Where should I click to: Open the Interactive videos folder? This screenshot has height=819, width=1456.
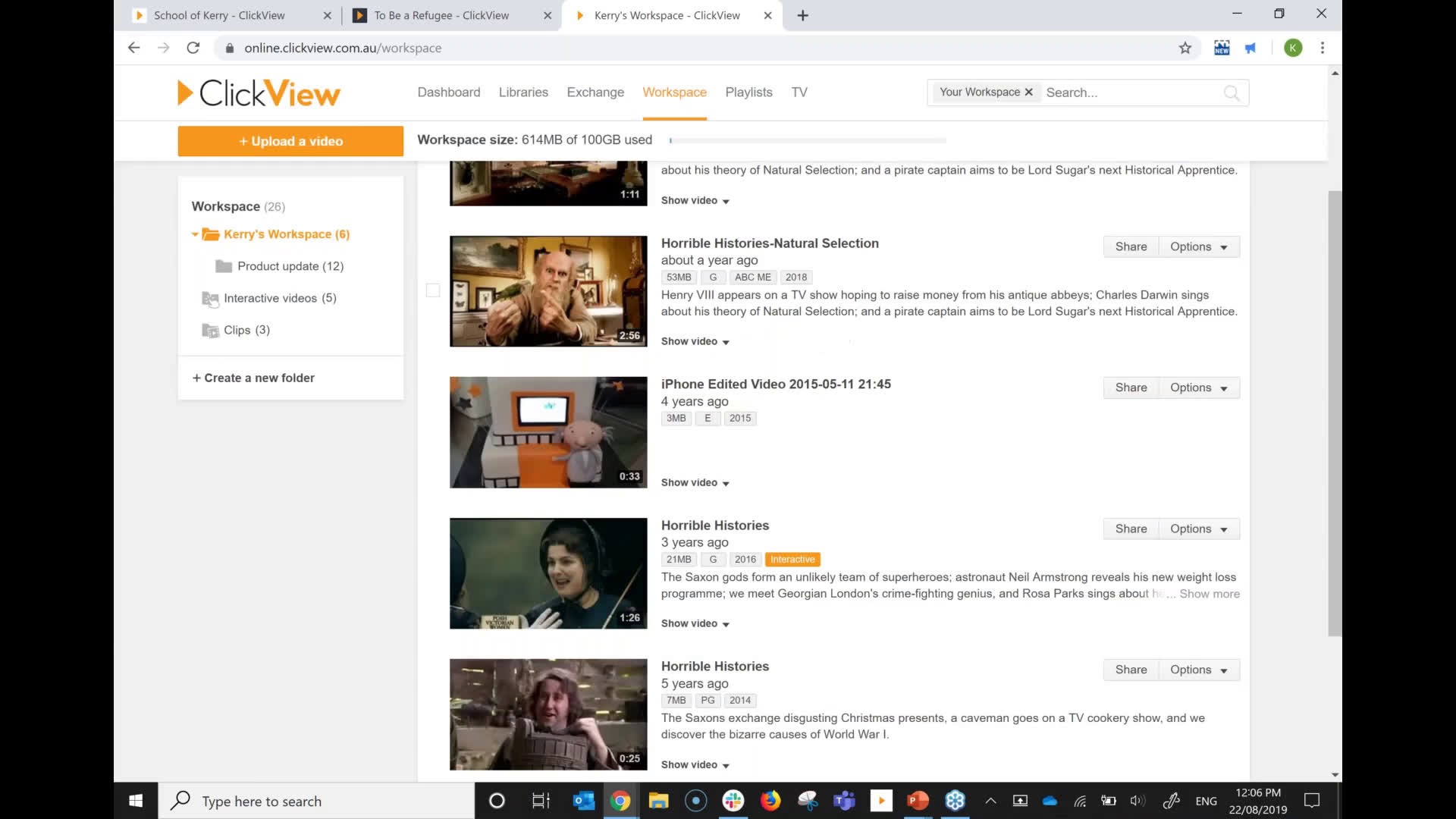[x=270, y=298]
